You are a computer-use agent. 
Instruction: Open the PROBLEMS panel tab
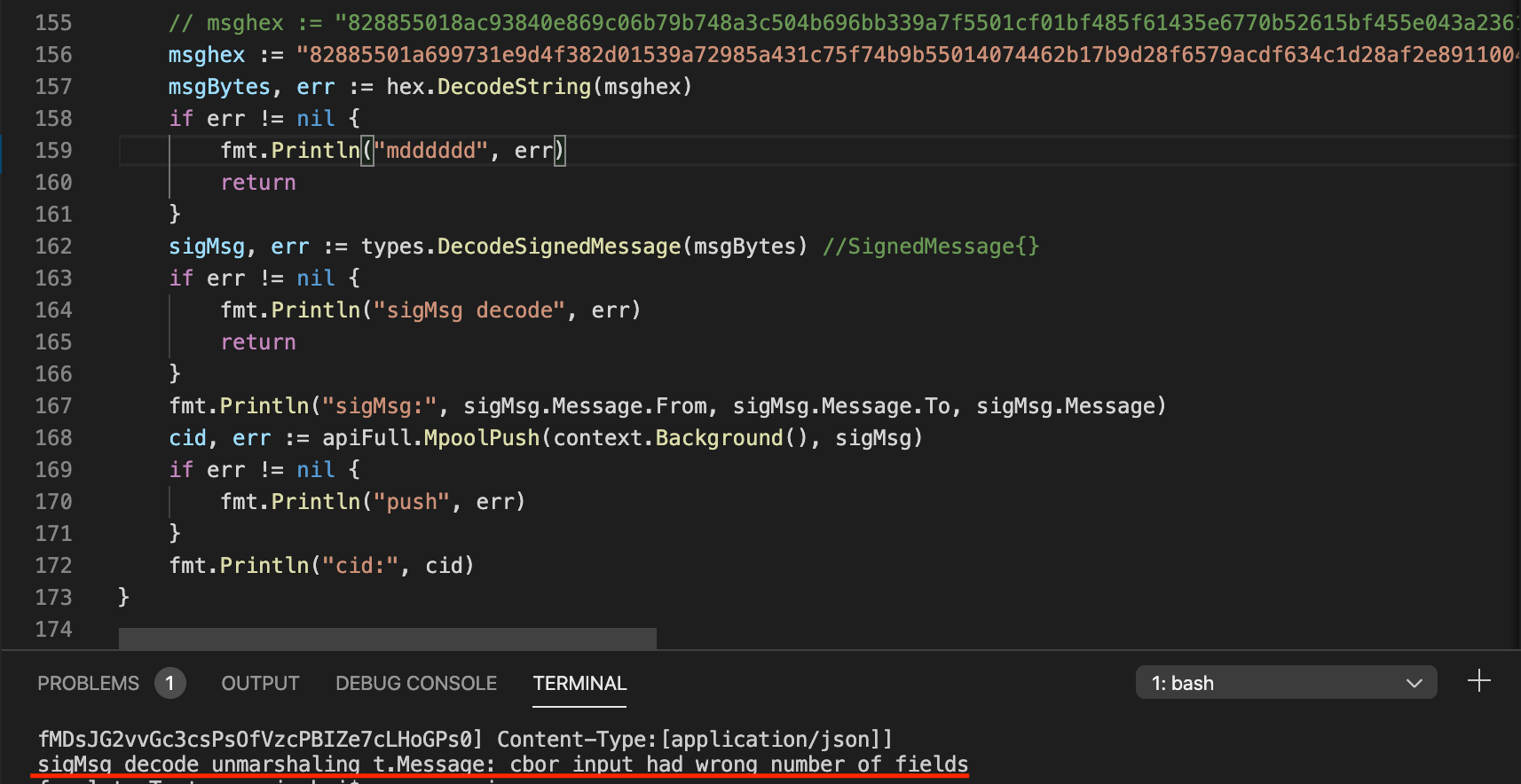click(x=88, y=683)
